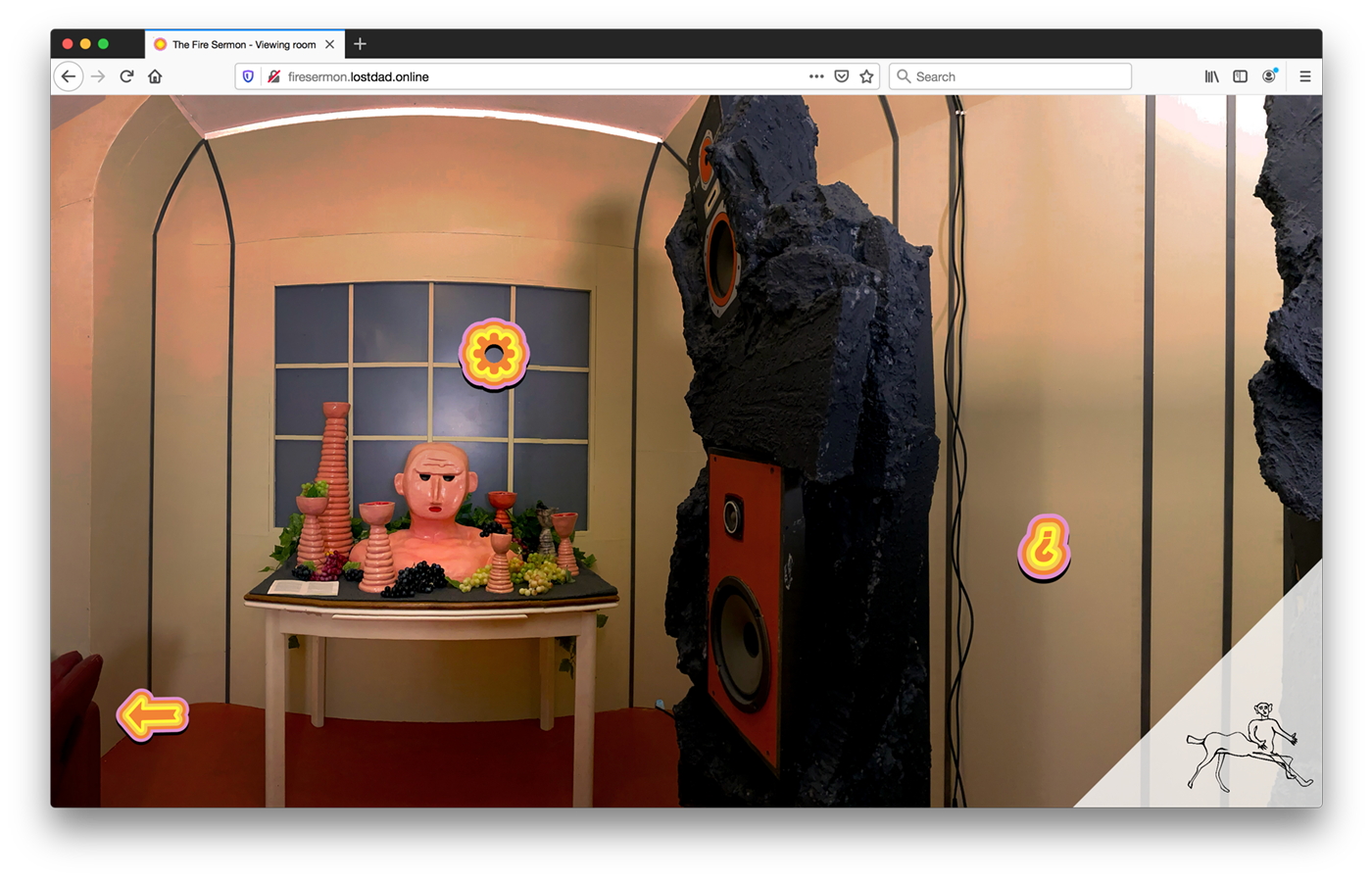Toggle the browser sidebar

pyautogui.click(x=1240, y=76)
